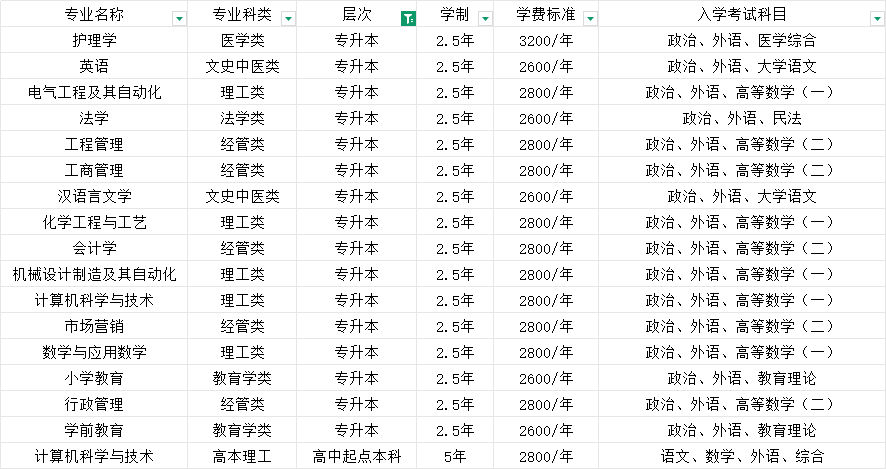Select the 英语 major cell

click(94, 66)
